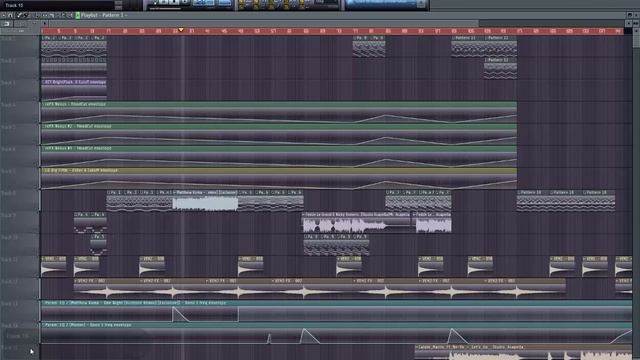Select the FX Nexus MixedCut envelope on Track 4
Image resolution: width=640 pixels, height=360 pixels.
(279, 112)
